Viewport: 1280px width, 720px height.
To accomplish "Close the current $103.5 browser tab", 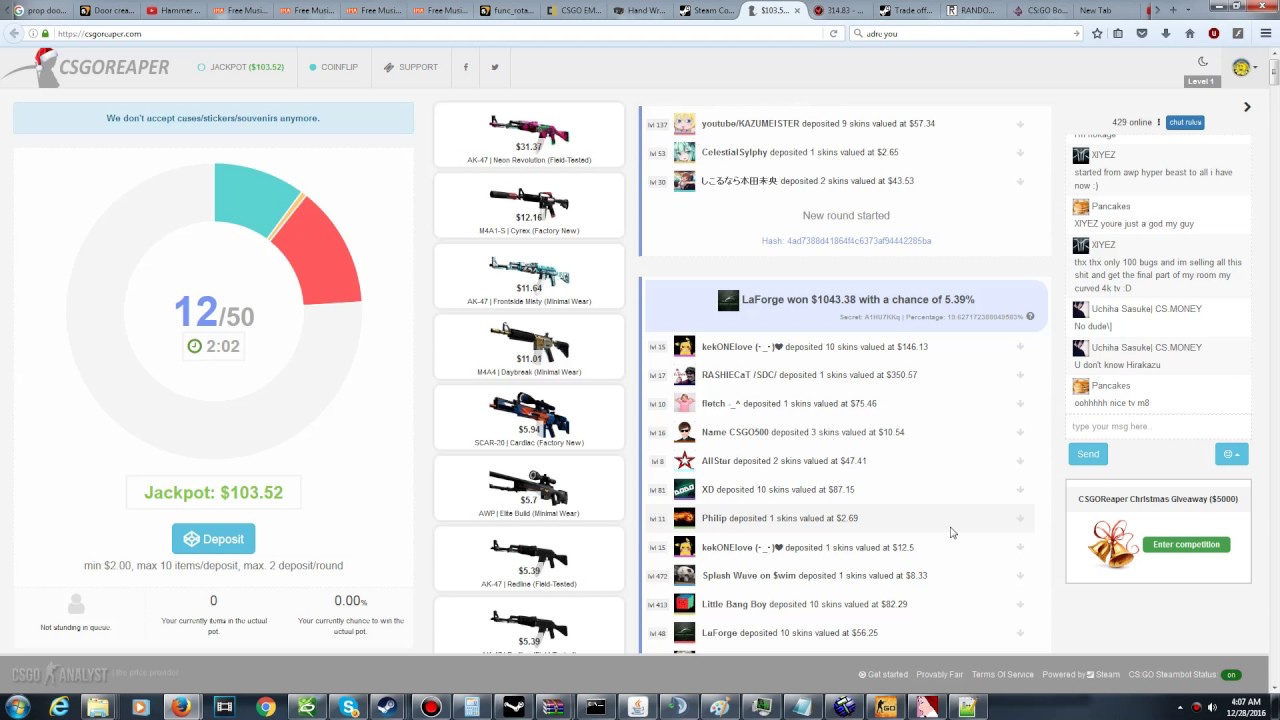I will [798, 10].
